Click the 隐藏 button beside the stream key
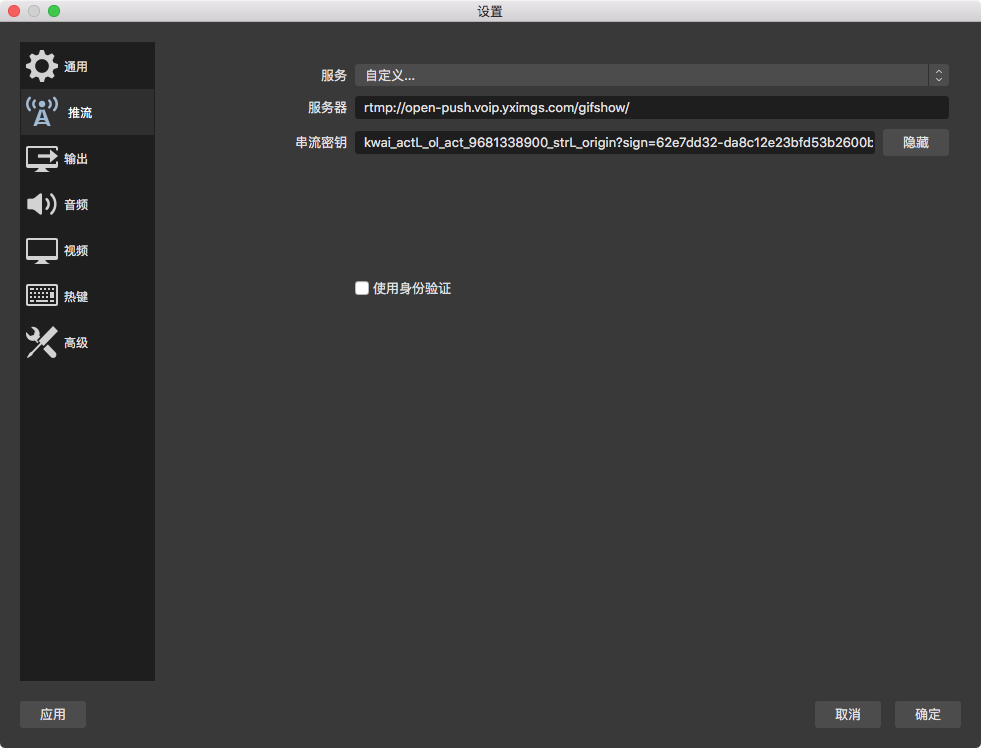981x748 pixels. [915, 143]
